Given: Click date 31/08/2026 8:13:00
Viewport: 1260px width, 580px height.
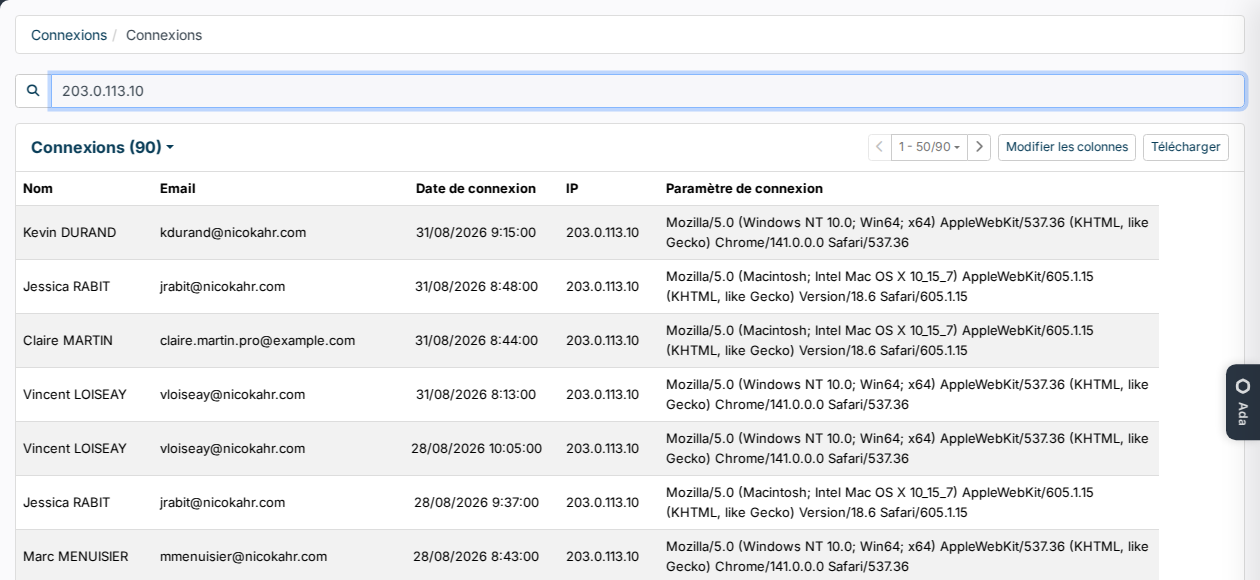Looking at the screenshot, I should click(x=476, y=394).
